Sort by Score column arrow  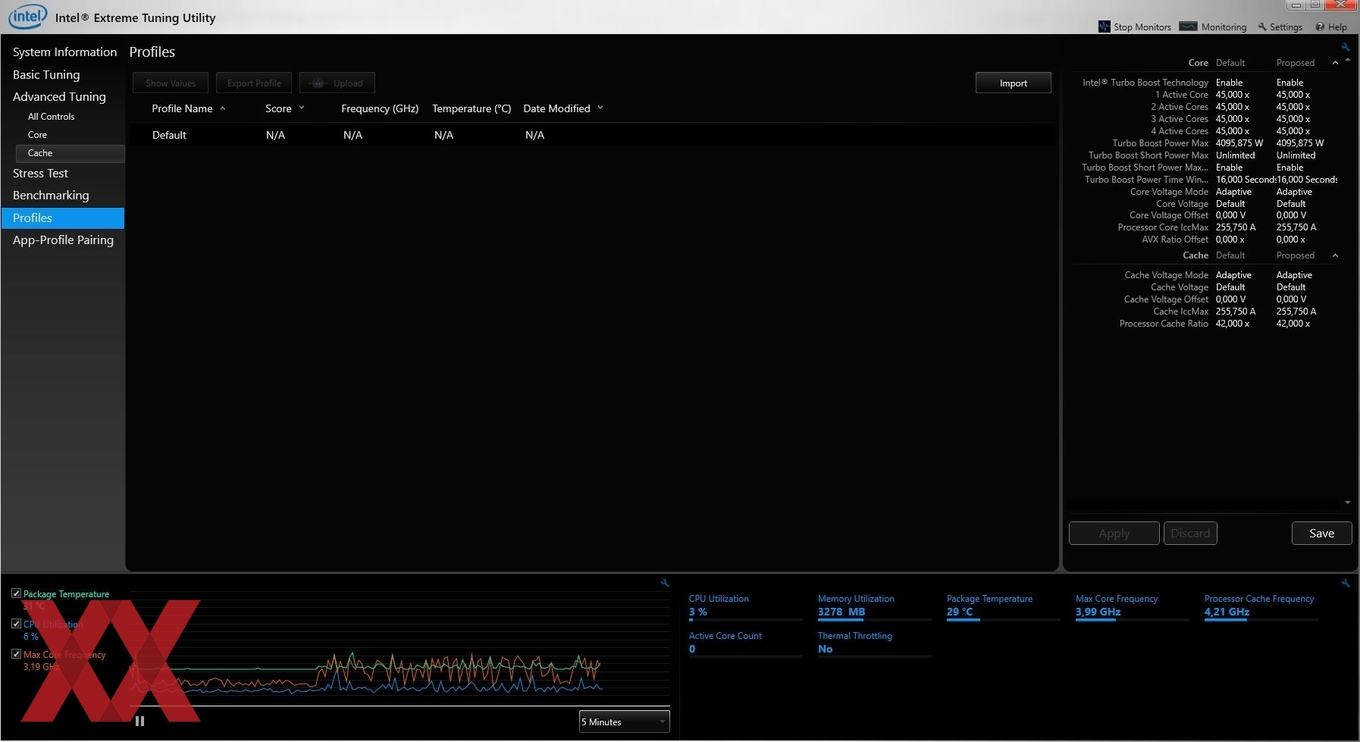coord(301,108)
